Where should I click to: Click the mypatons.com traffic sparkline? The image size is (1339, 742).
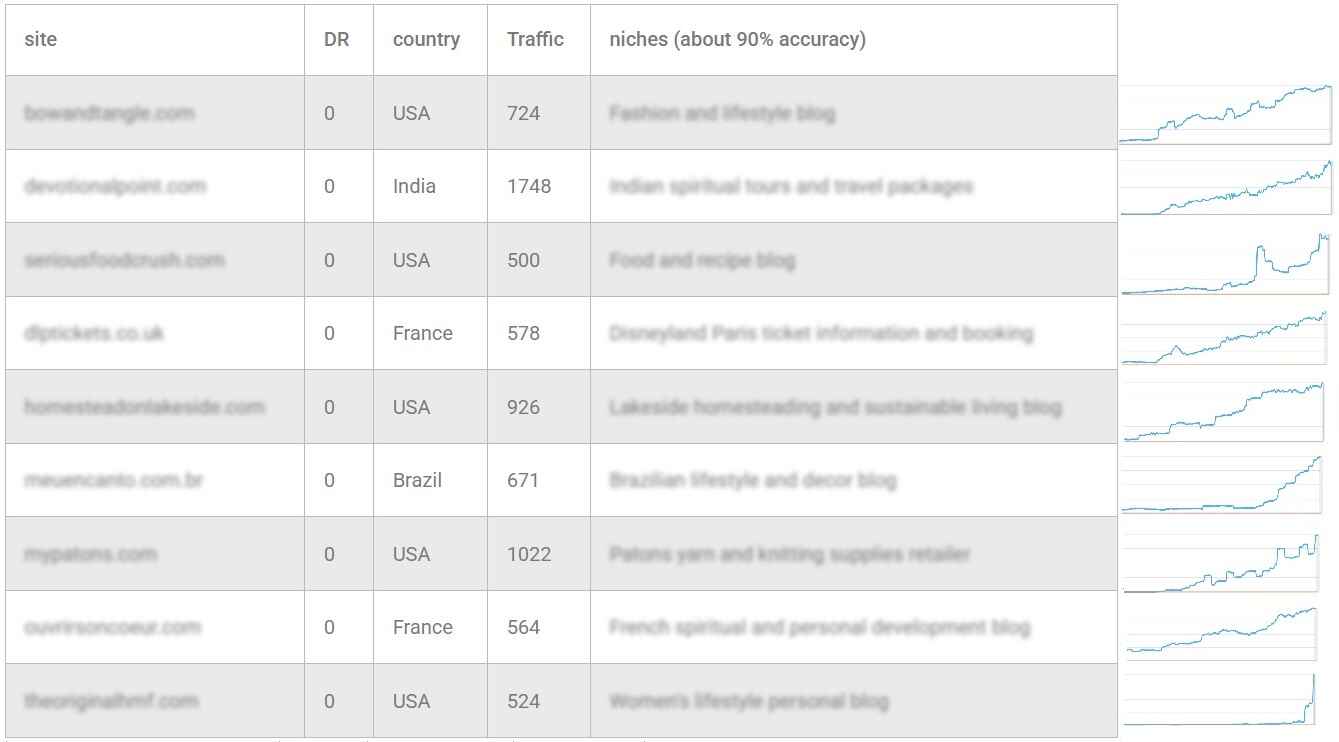coord(1222,563)
